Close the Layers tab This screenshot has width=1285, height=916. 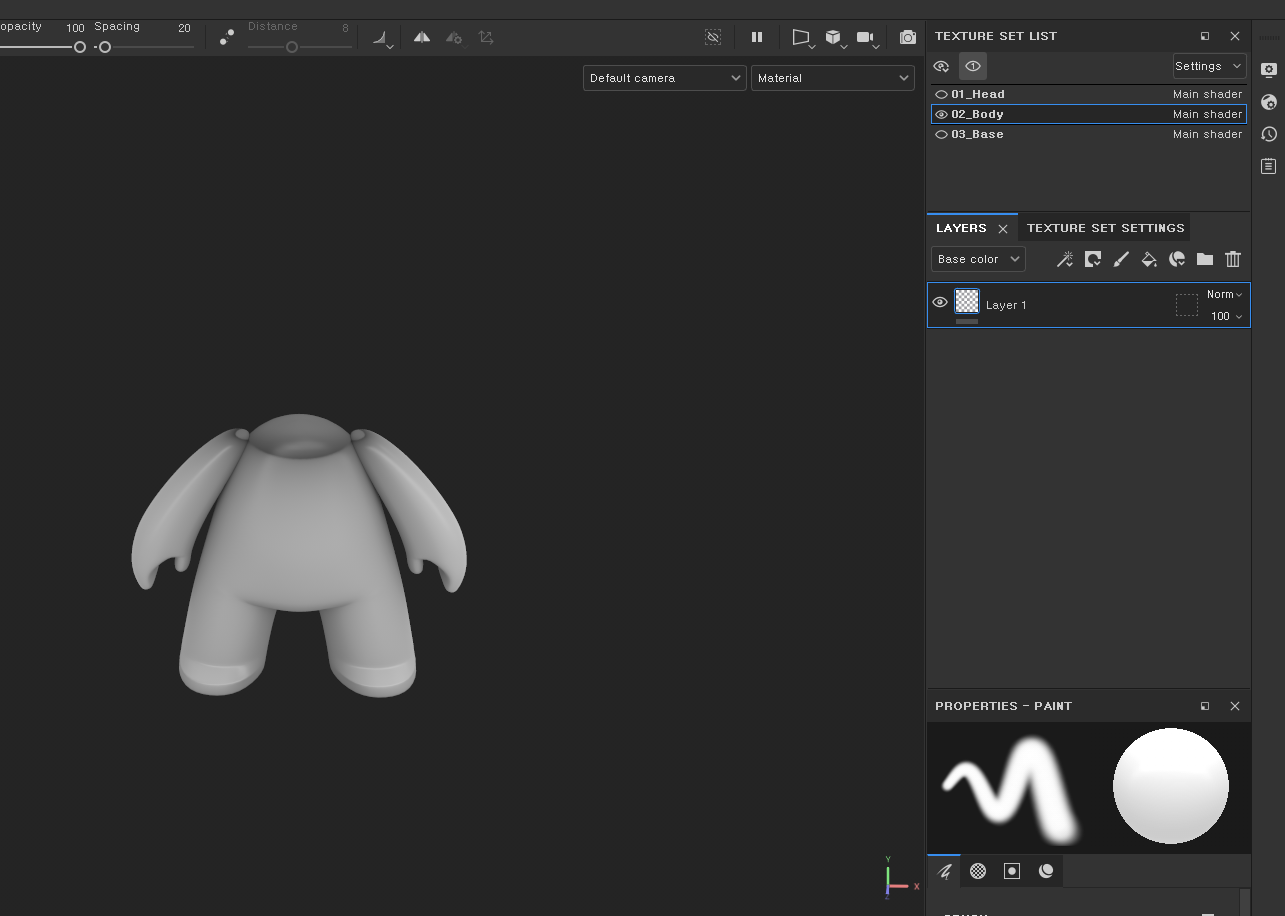coord(1003,229)
